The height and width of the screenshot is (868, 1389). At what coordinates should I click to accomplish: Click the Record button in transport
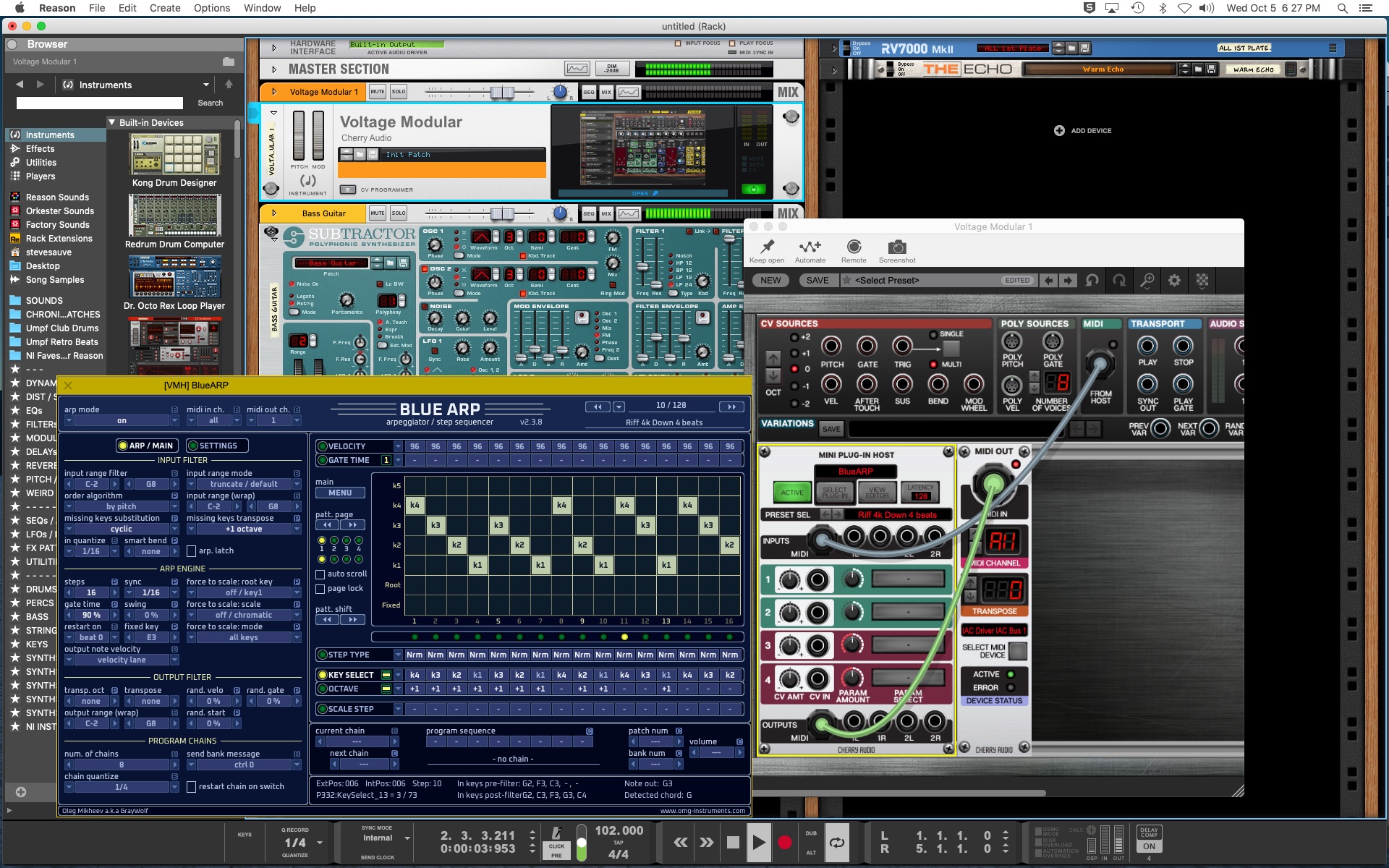tap(785, 842)
